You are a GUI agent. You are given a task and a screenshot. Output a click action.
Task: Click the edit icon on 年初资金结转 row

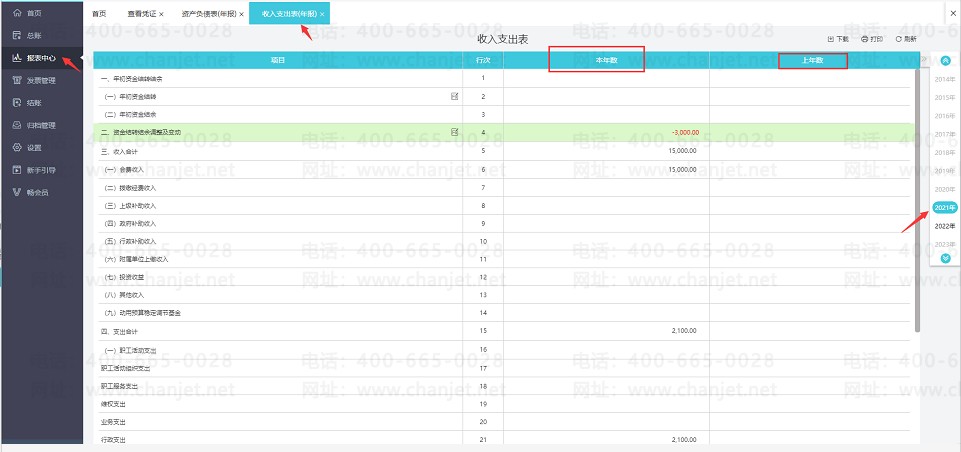(x=455, y=96)
